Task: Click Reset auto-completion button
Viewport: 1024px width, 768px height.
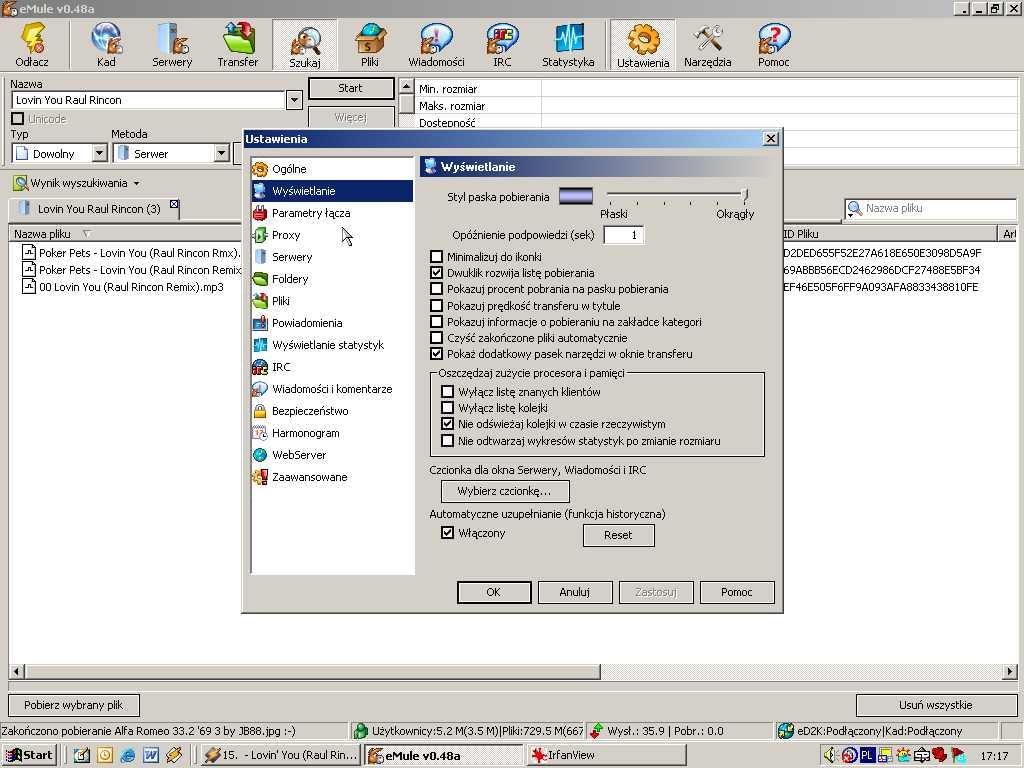Action: coord(618,535)
